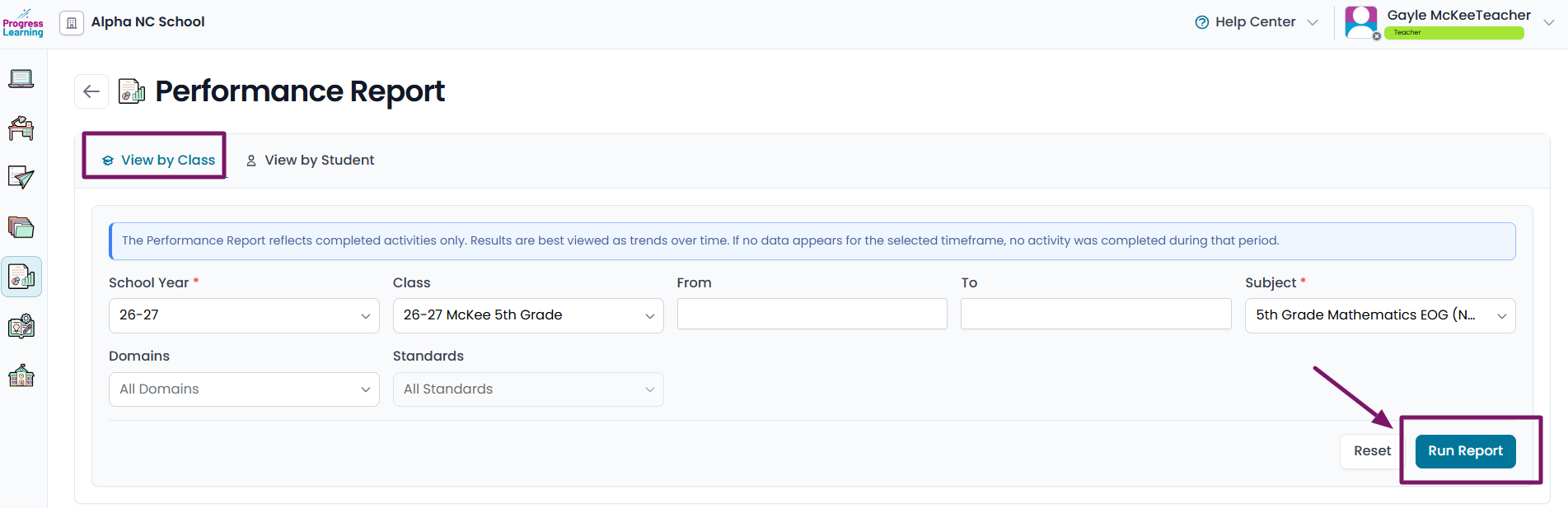Open the reports icon in sidebar
This screenshot has height=508, width=1568.
coord(21,277)
